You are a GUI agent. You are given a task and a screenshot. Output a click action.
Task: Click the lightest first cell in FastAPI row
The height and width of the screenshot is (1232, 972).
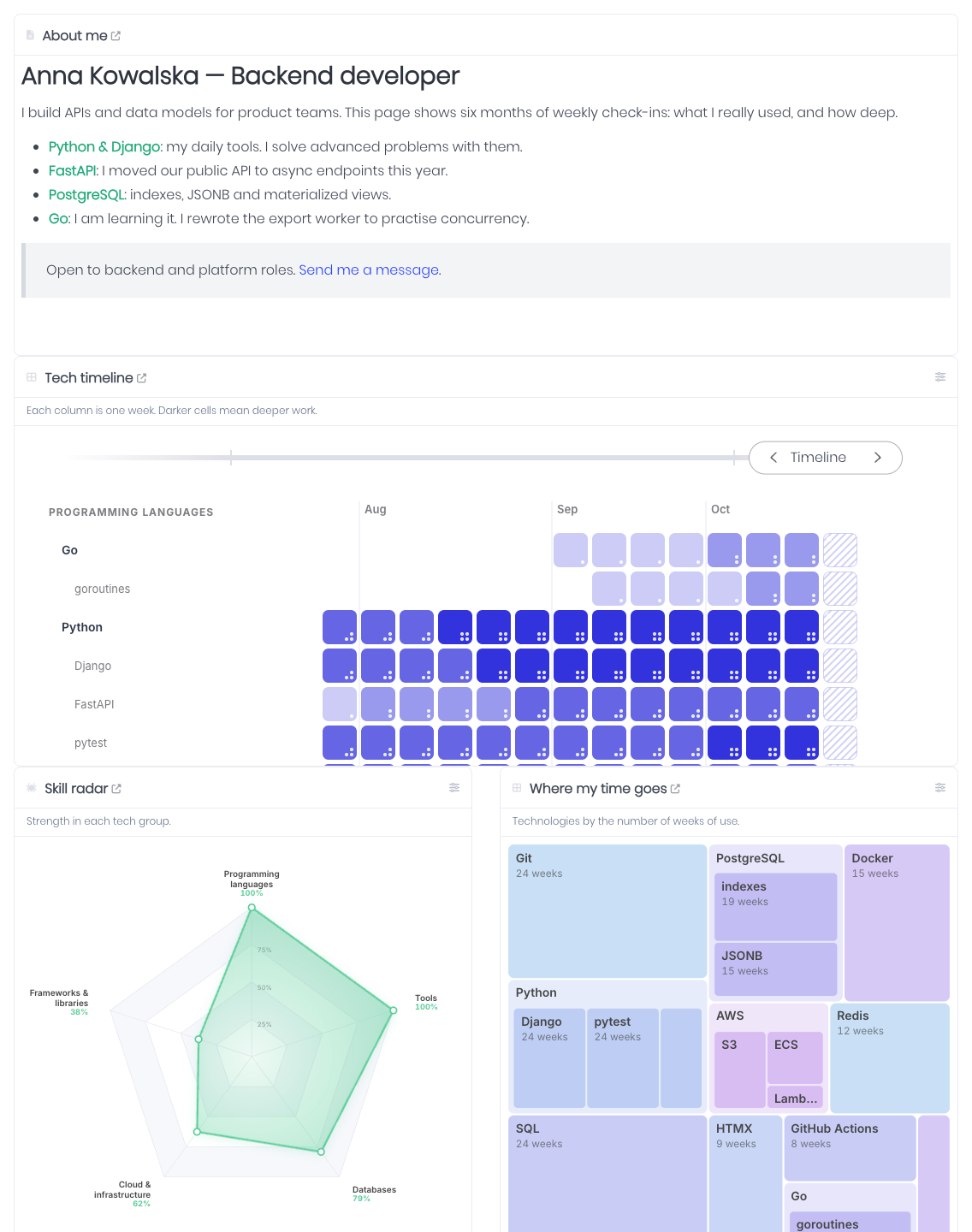click(340, 704)
